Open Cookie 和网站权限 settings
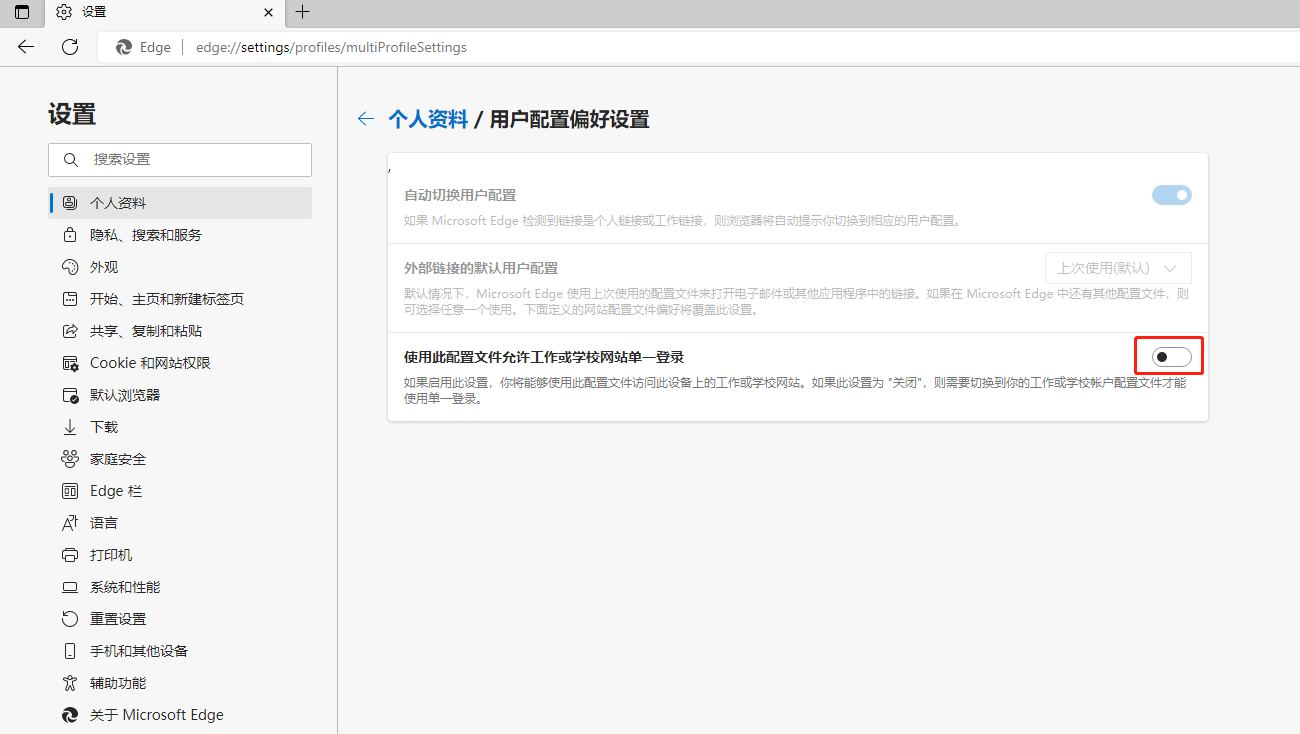This screenshot has height=734, width=1300. pyautogui.click(x=180, y=363)
